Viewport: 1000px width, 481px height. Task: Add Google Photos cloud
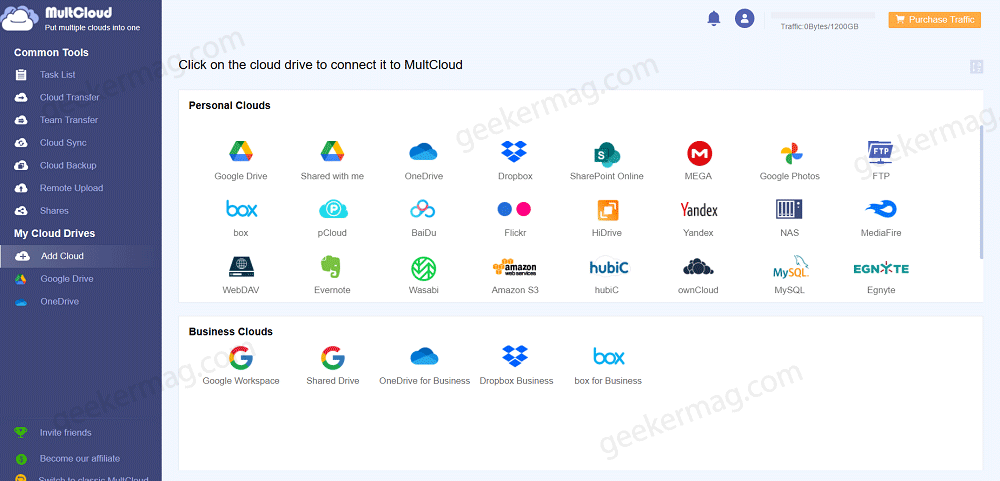coord(790,153)
